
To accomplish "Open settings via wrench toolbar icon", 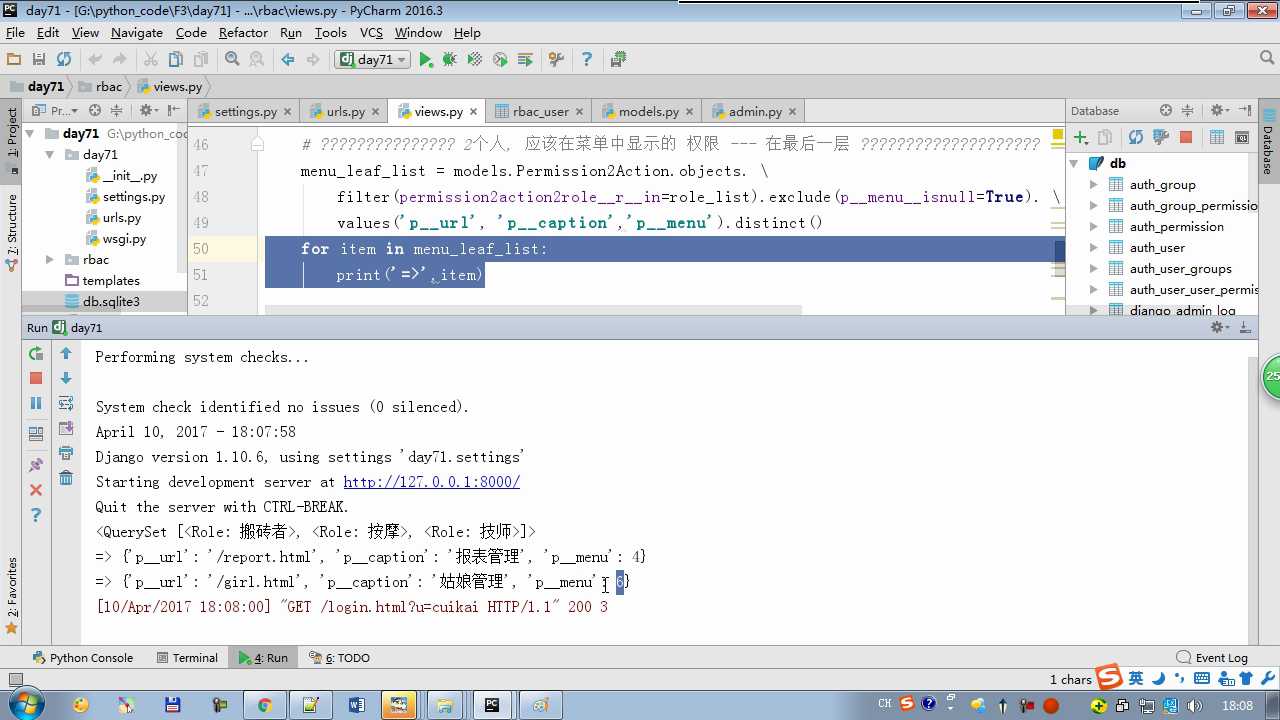I will tap(557, 60).
